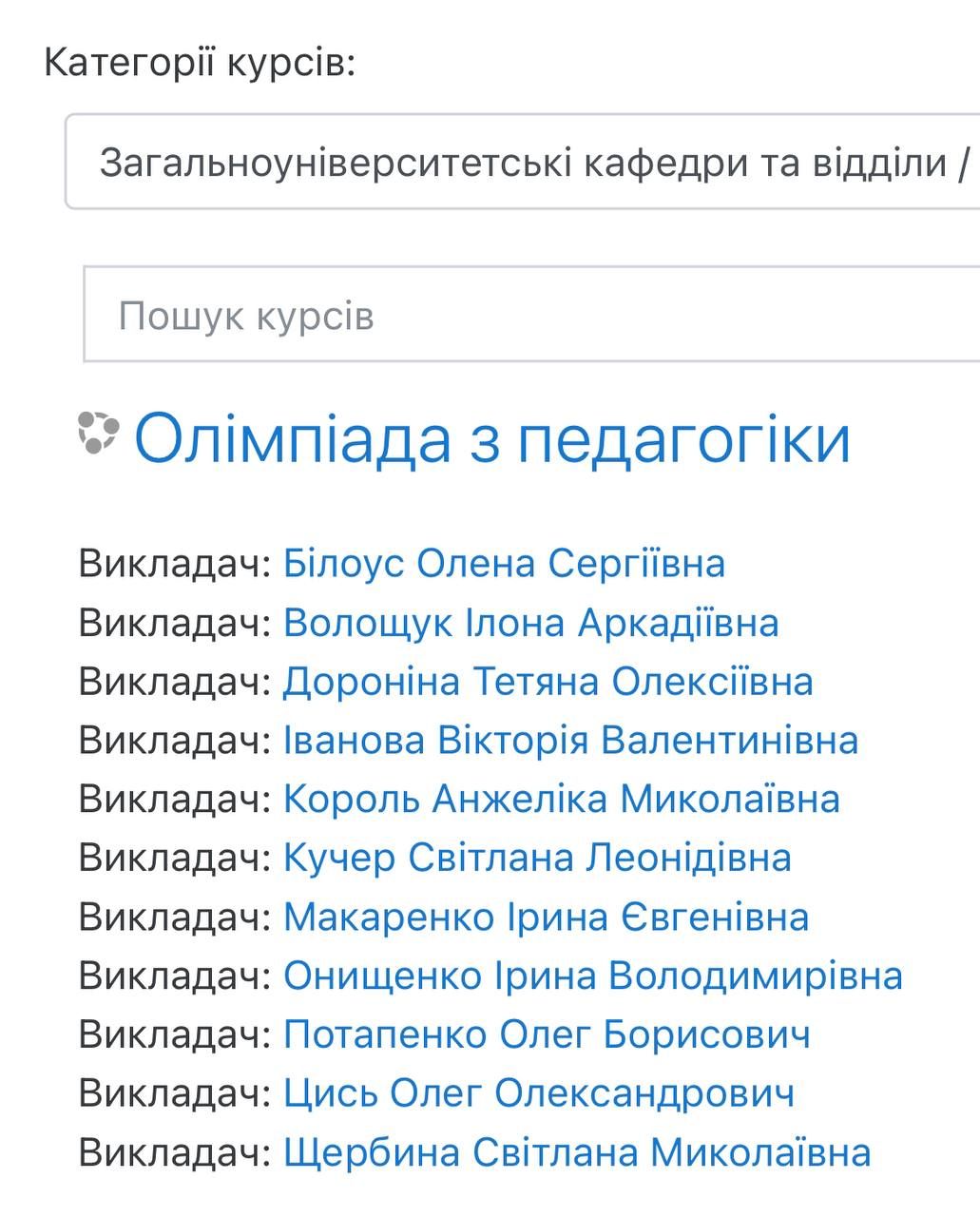Click the course icon beside Олімпіада з педагогіки
The width and height of the screenshot is (980, 1217).
click(98, 433)
